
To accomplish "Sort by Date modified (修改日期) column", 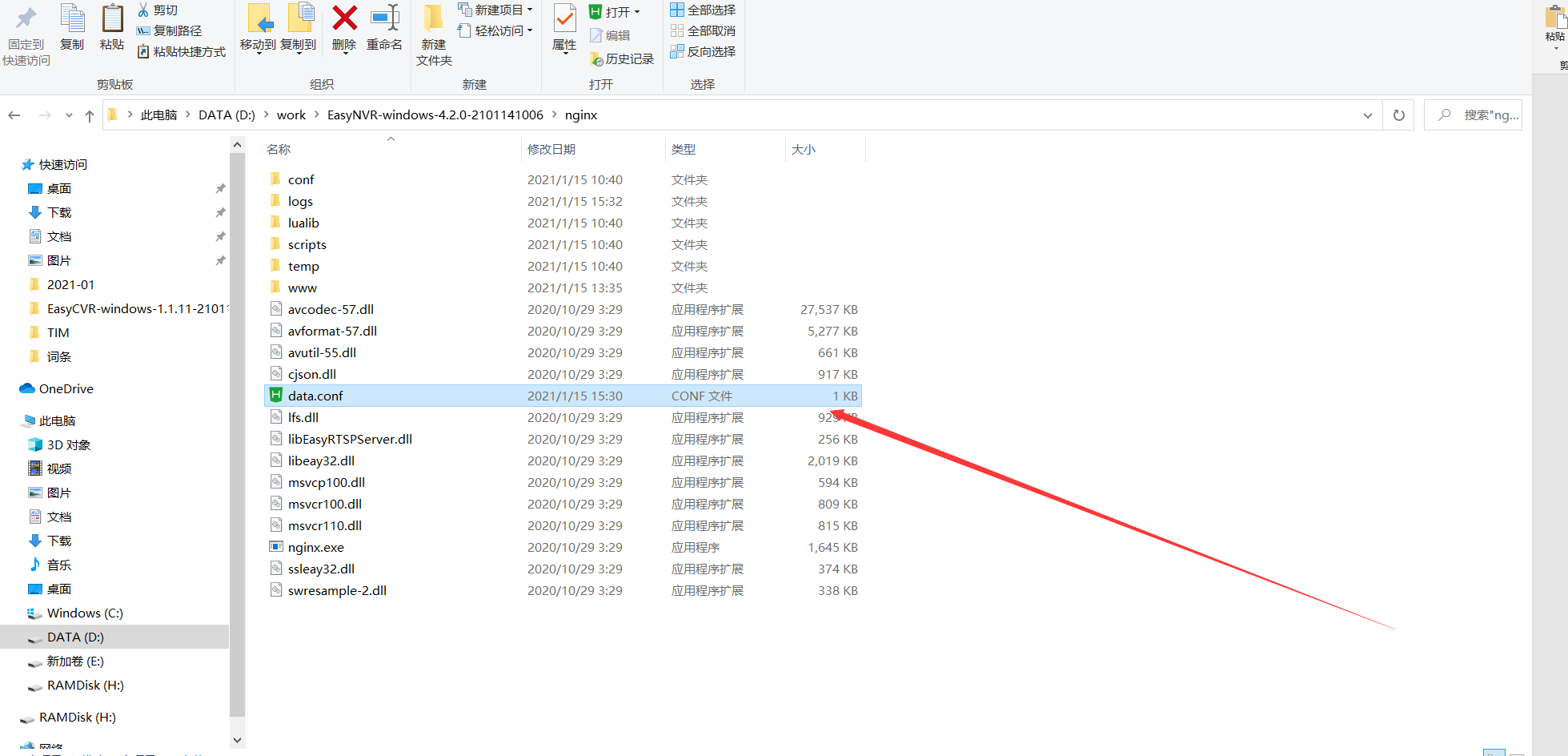I will point(551,149).
